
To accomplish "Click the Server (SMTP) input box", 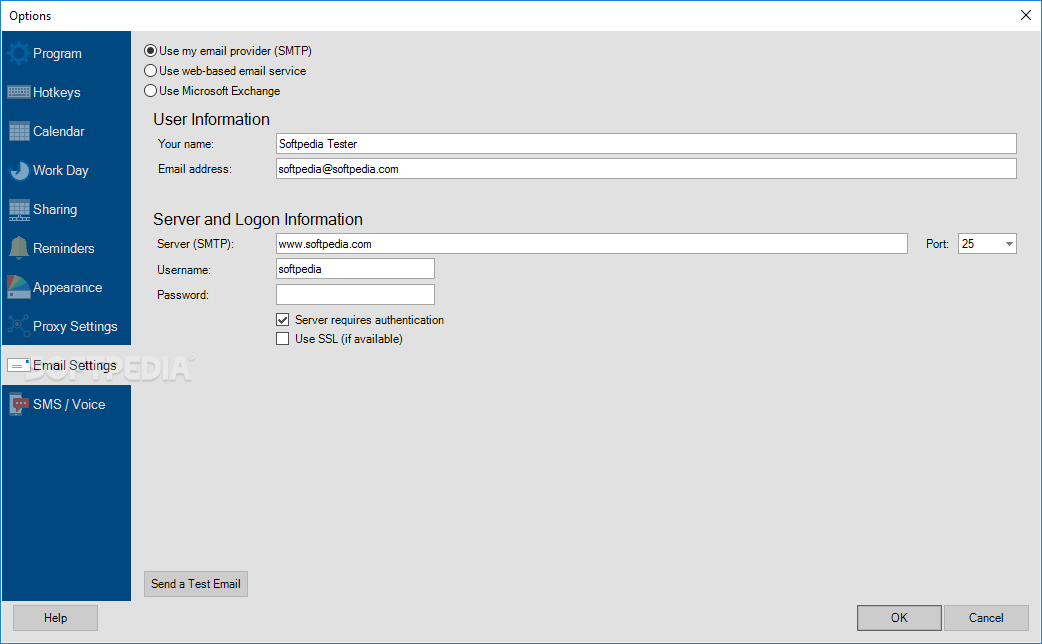I will 591,244.
